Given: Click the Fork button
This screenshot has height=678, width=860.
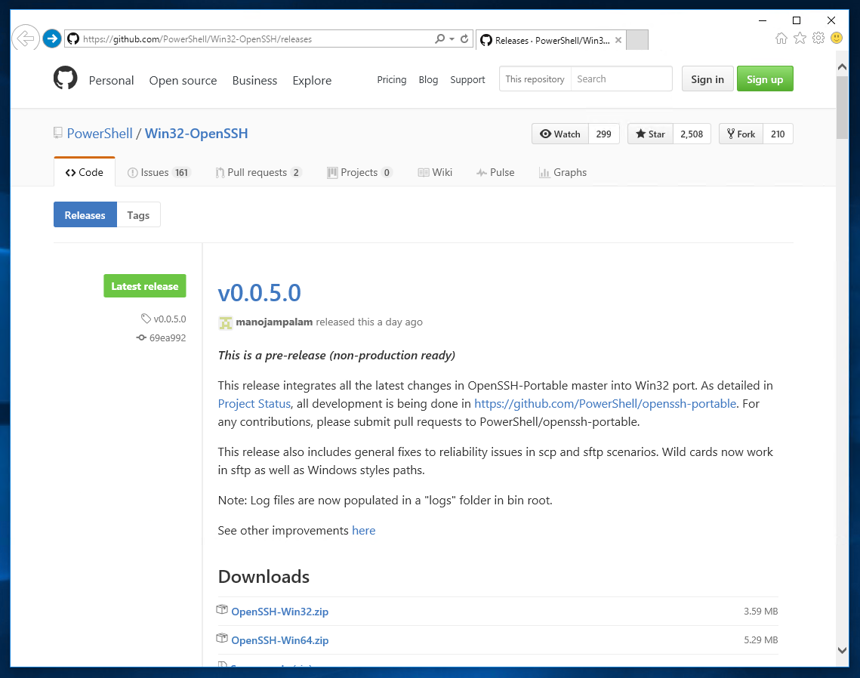Looking at the screenshot, I should click(741, 134).
